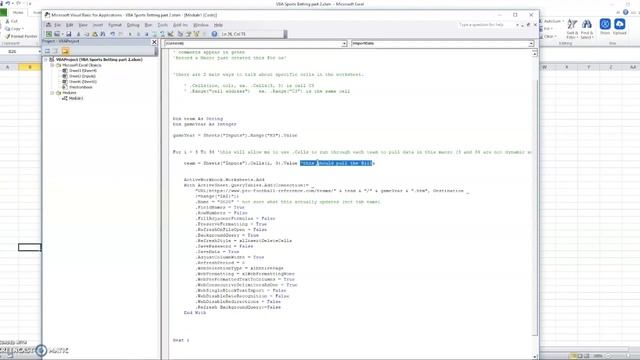Open the Format menu in VBA editor
The width and height of the screenshot is (640, 360).
coord(115,25)
